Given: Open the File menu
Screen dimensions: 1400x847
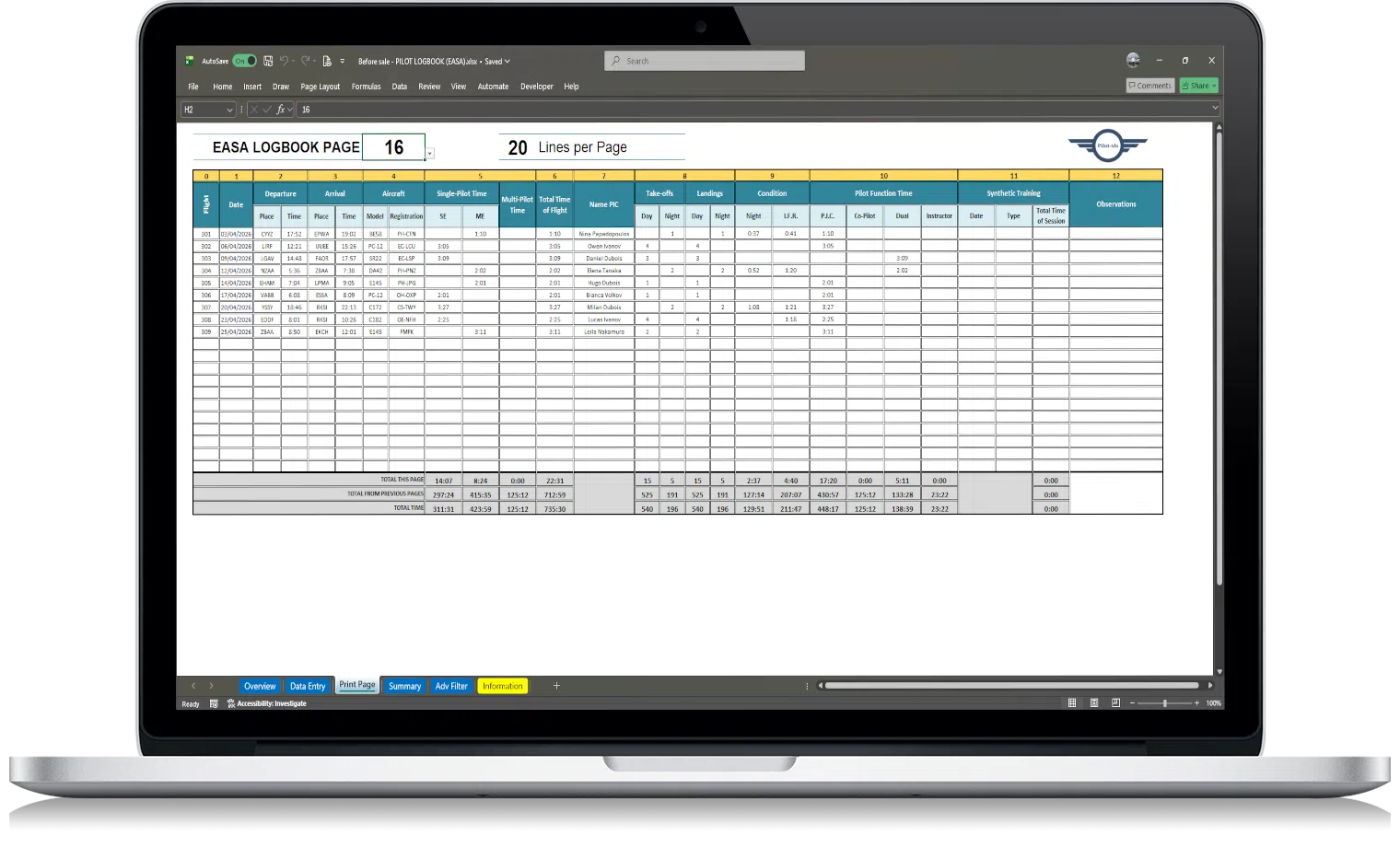Looking at the screenshot, I should pyautogui.click(x=193, y=87).
